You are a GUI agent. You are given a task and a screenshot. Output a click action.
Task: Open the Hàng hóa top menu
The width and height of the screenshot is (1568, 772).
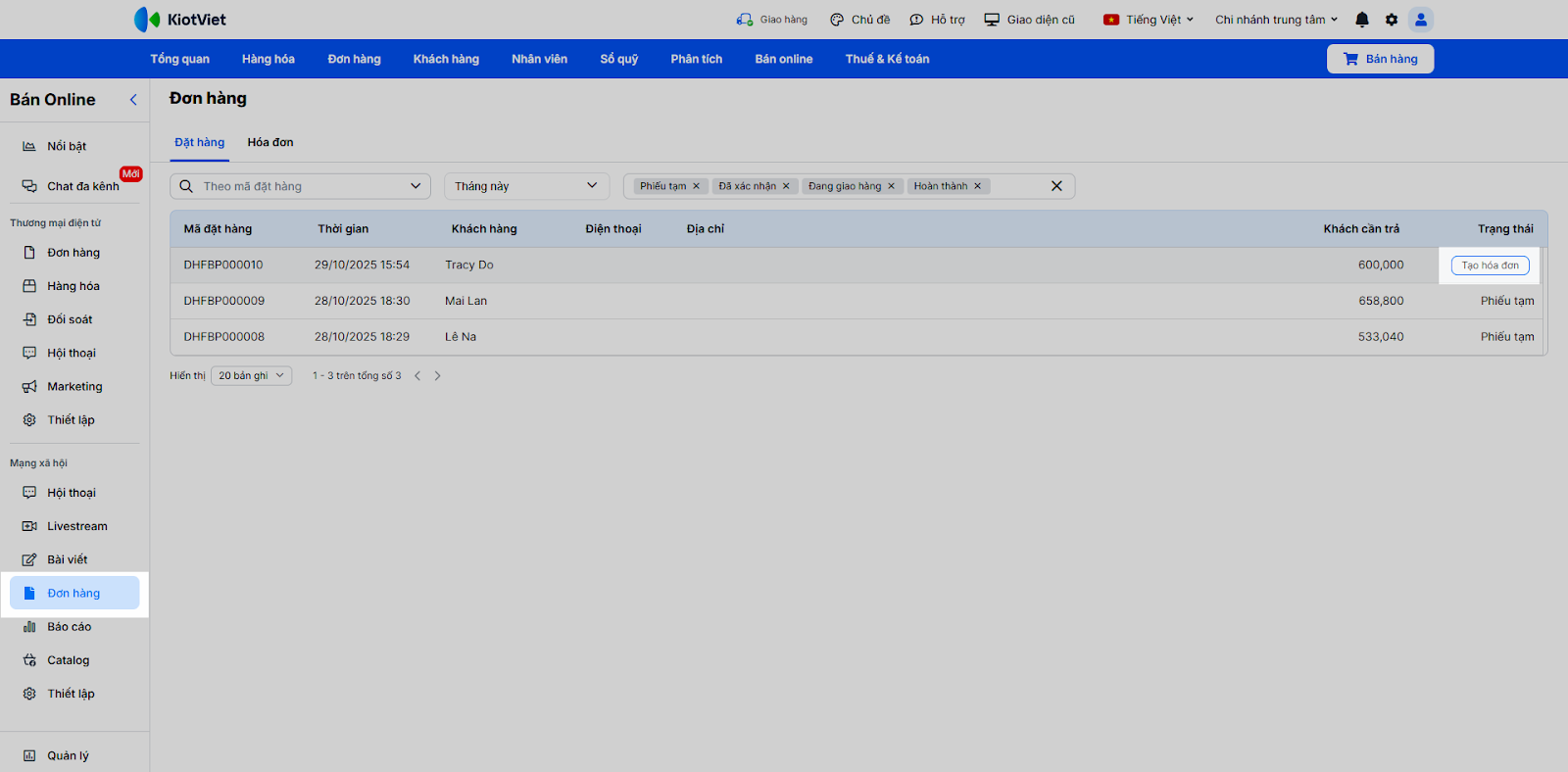coord(269,59)
